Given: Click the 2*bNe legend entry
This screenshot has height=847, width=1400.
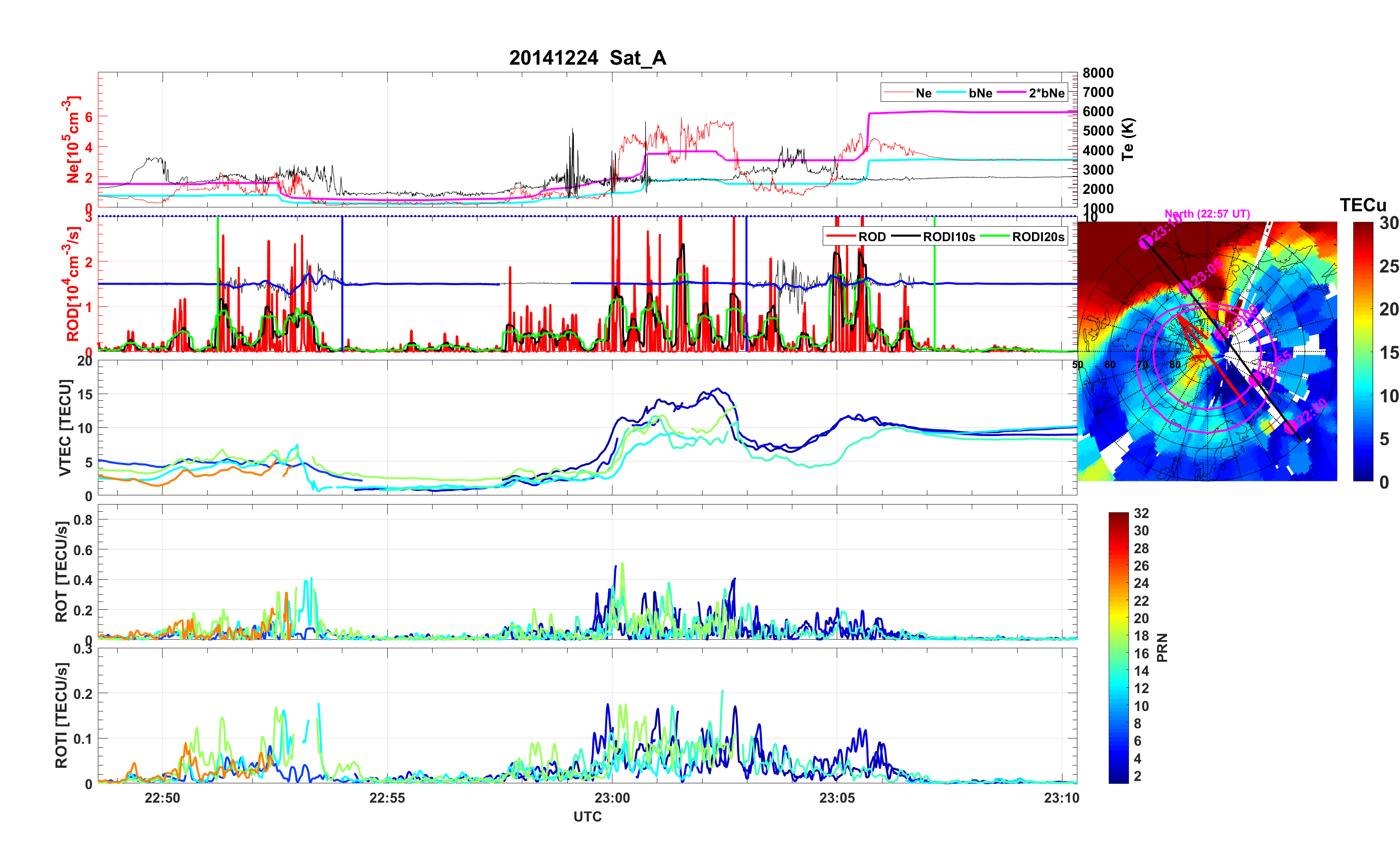Looking at the screenshot, I should coord(1046,93).
